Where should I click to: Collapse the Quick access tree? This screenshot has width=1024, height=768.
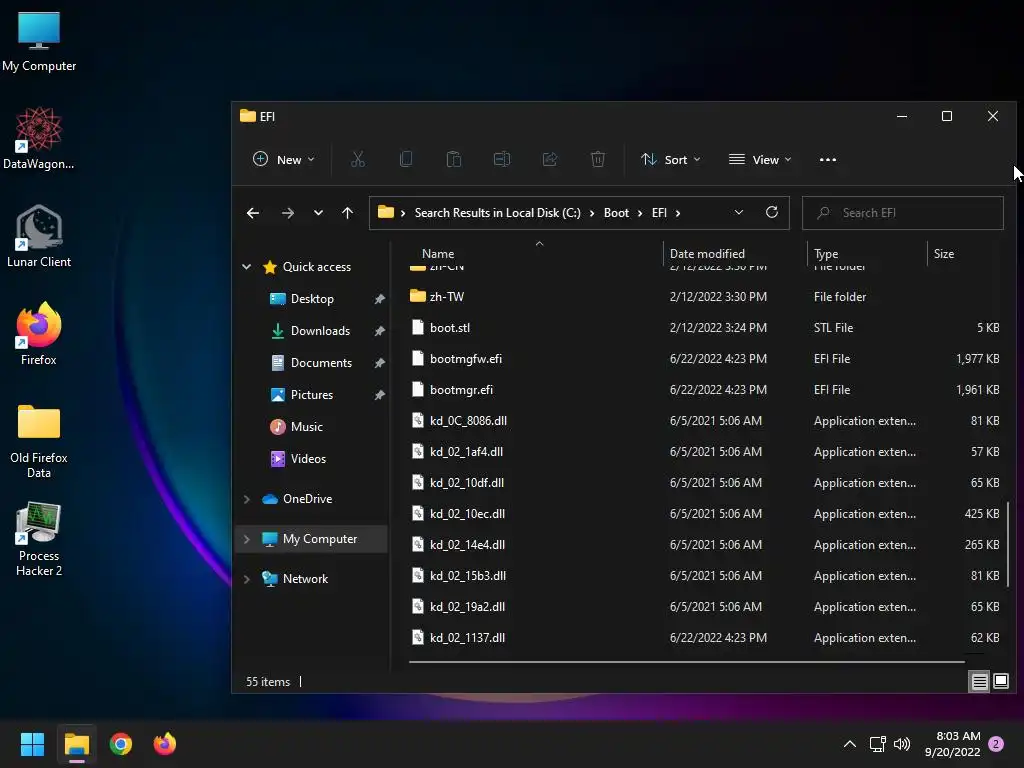[x=247, y=266]
